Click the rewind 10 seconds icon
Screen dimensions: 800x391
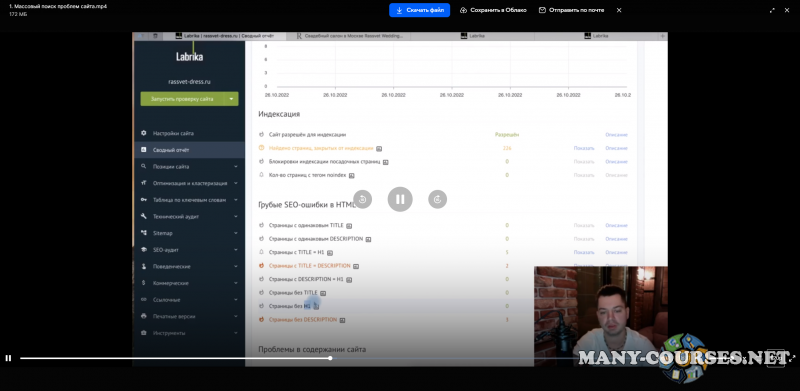(362, 199)
